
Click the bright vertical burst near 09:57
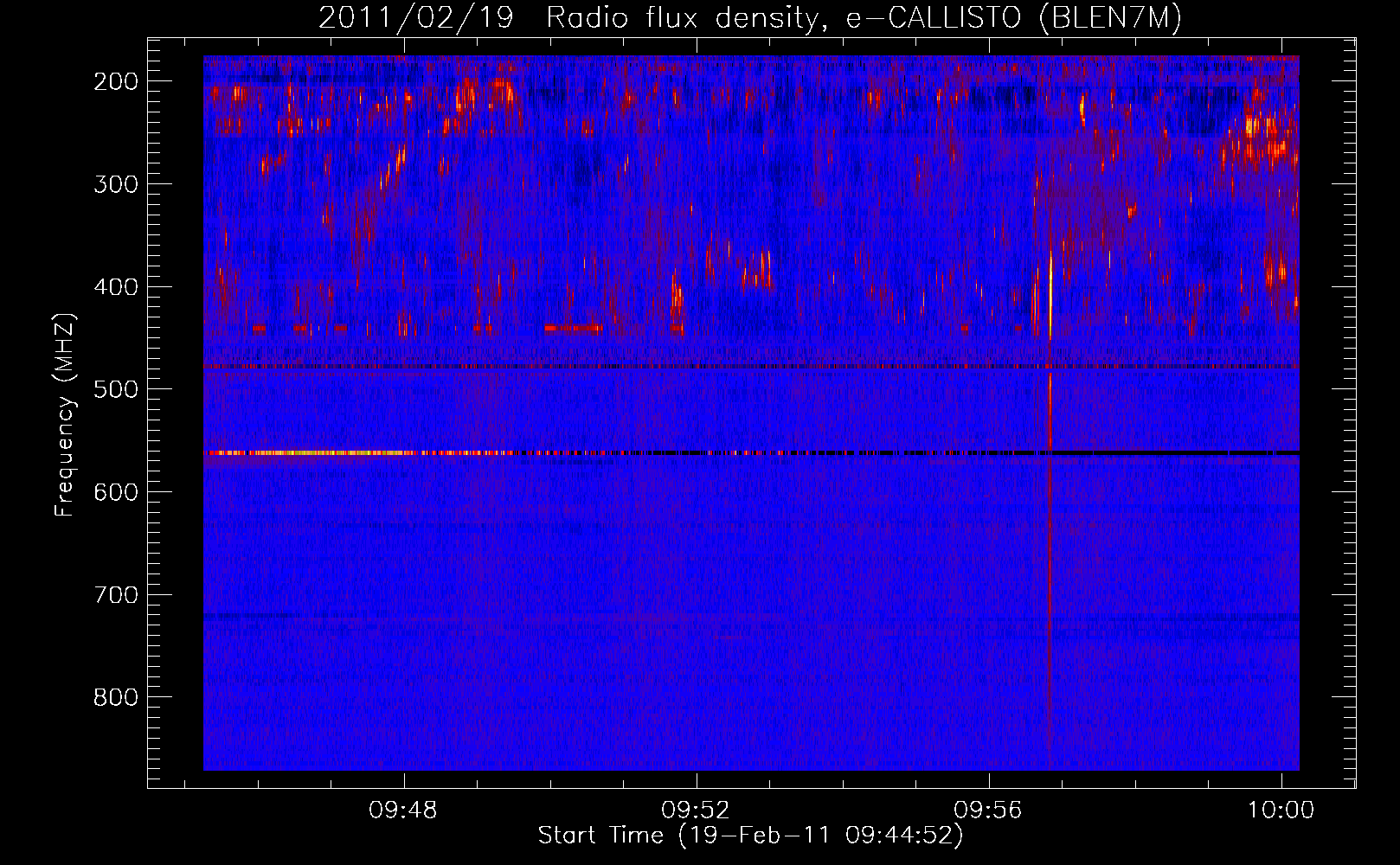(1050, 294)
